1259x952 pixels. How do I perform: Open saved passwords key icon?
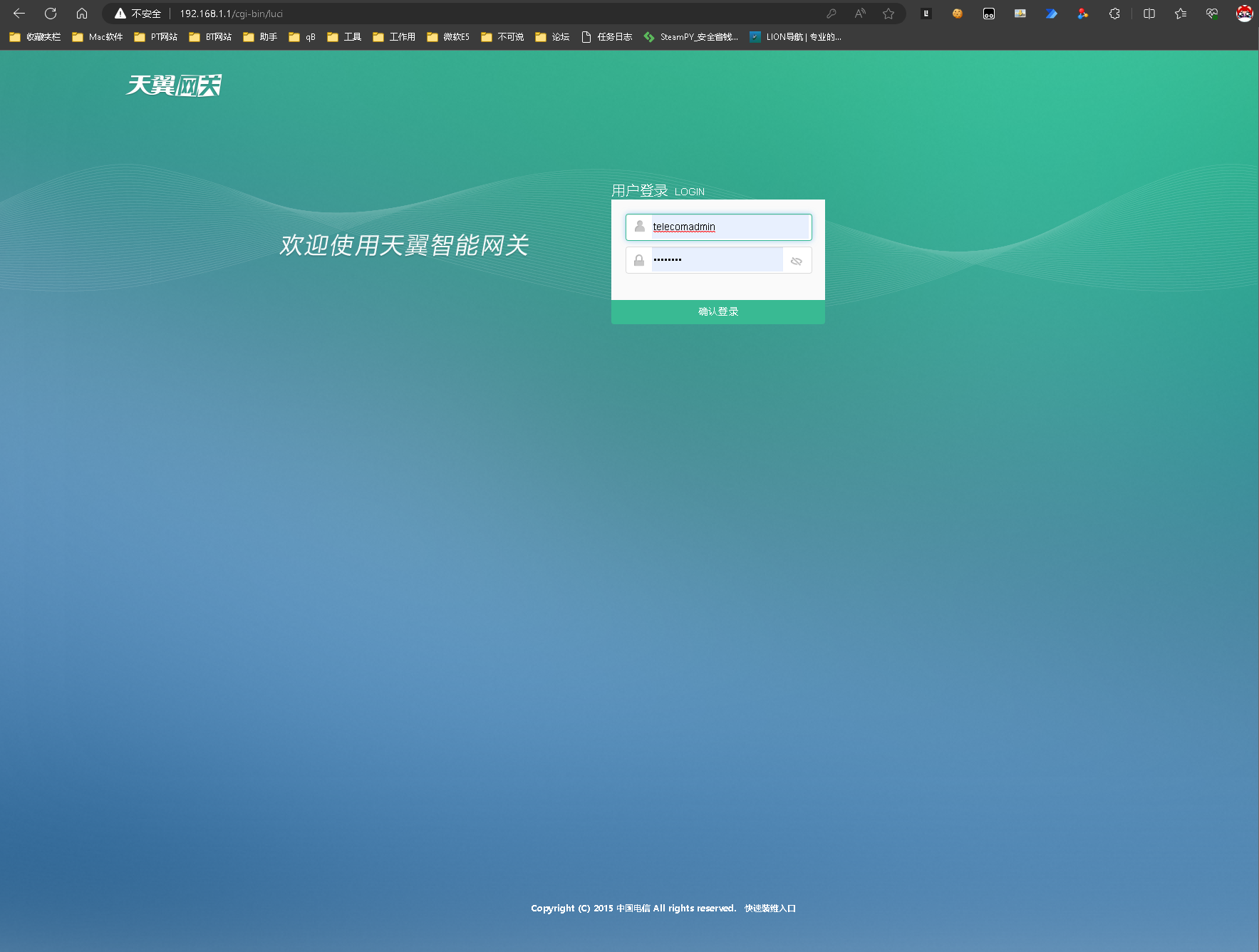pyautogui.click(x=831, y=14)
